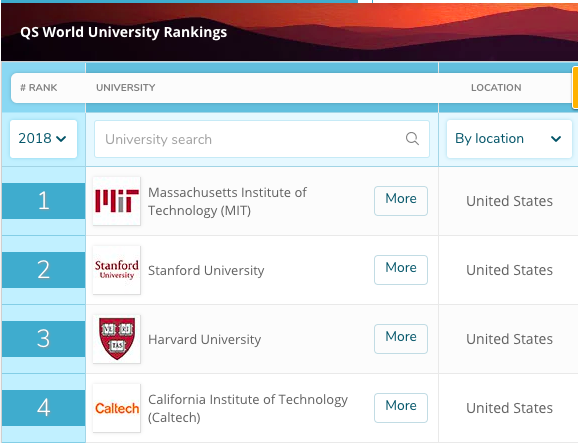Select the LOCATION column header
Image resolution: width=578 pixels, height=443 pixels.
[496, 88]
